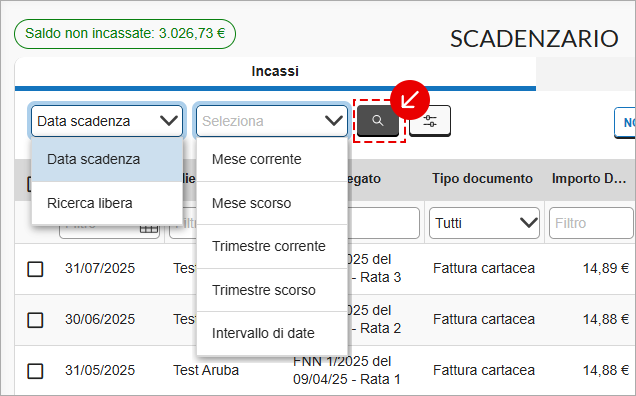This screenshot has width=636, height=396.
Task: Open the Seleziona period dropdown
Action: [272, 121]
